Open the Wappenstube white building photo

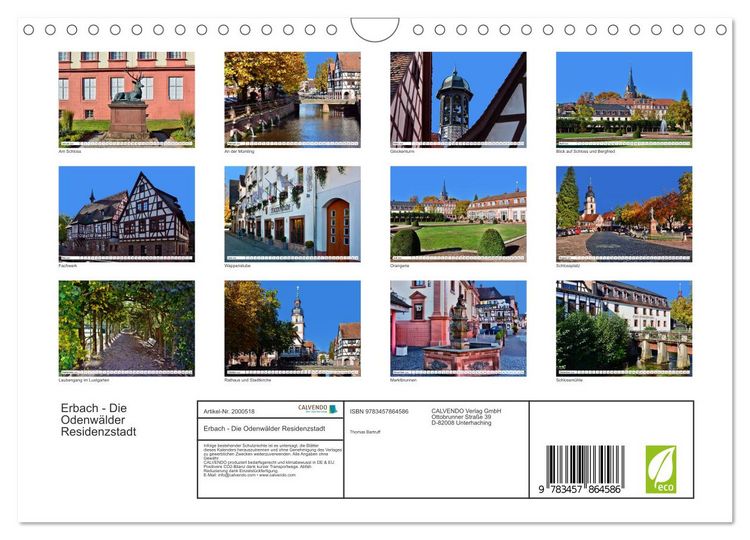(292, 214)
